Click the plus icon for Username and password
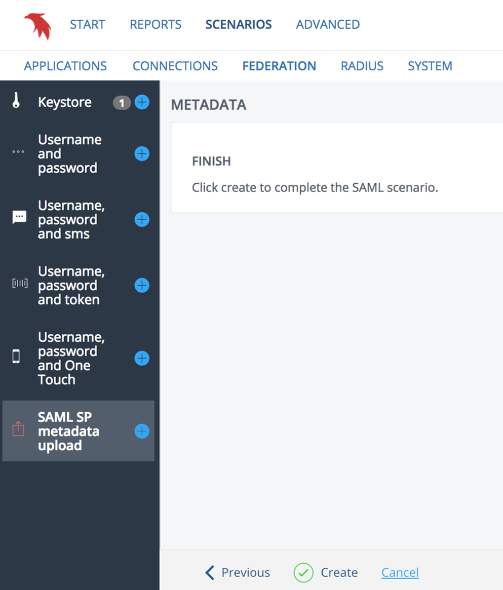Image resolution: width=503 pixels, height=590 pixels. (x=142, y=154)
